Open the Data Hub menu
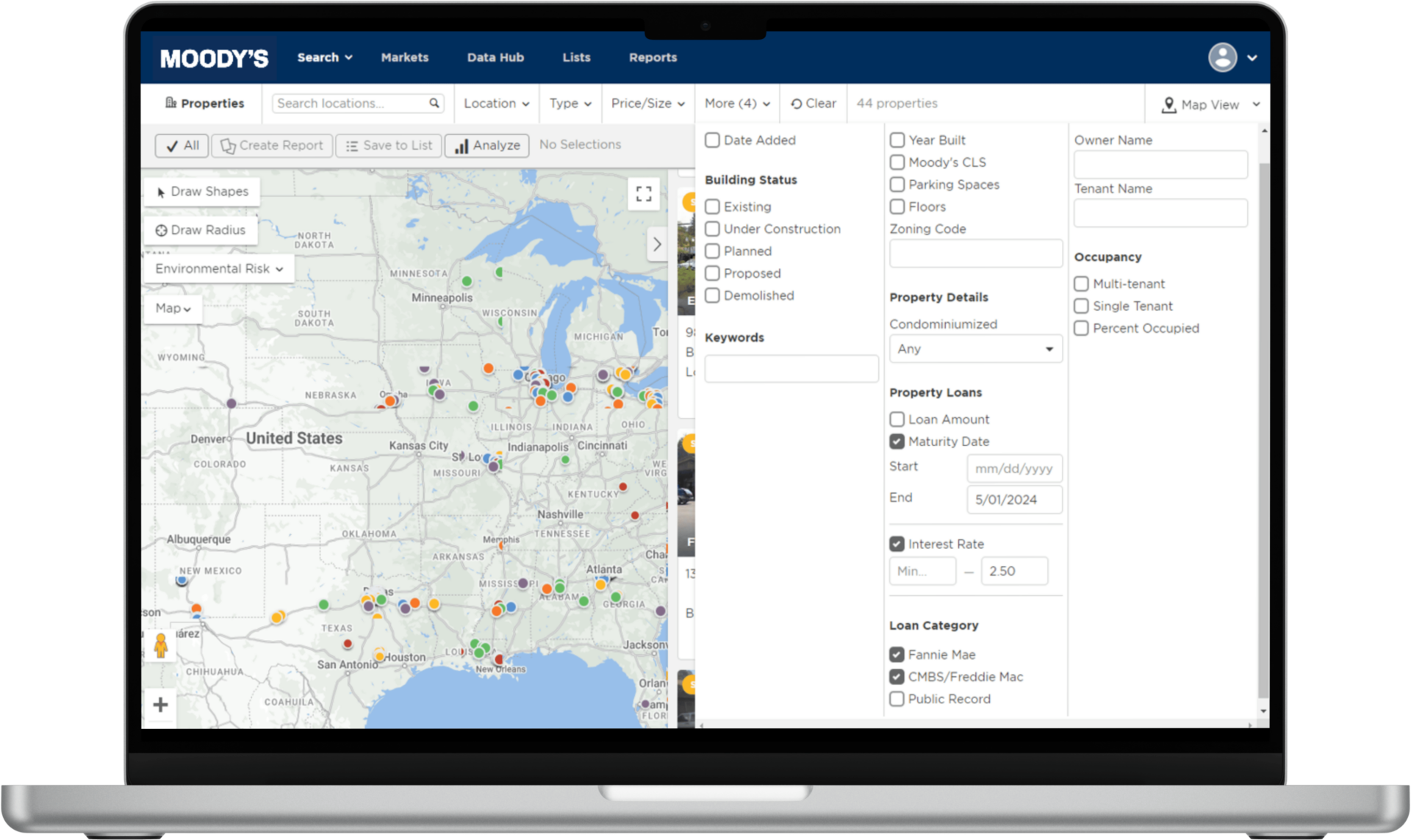This screenshot has height=840, width=1411. [x=495, y=57]
